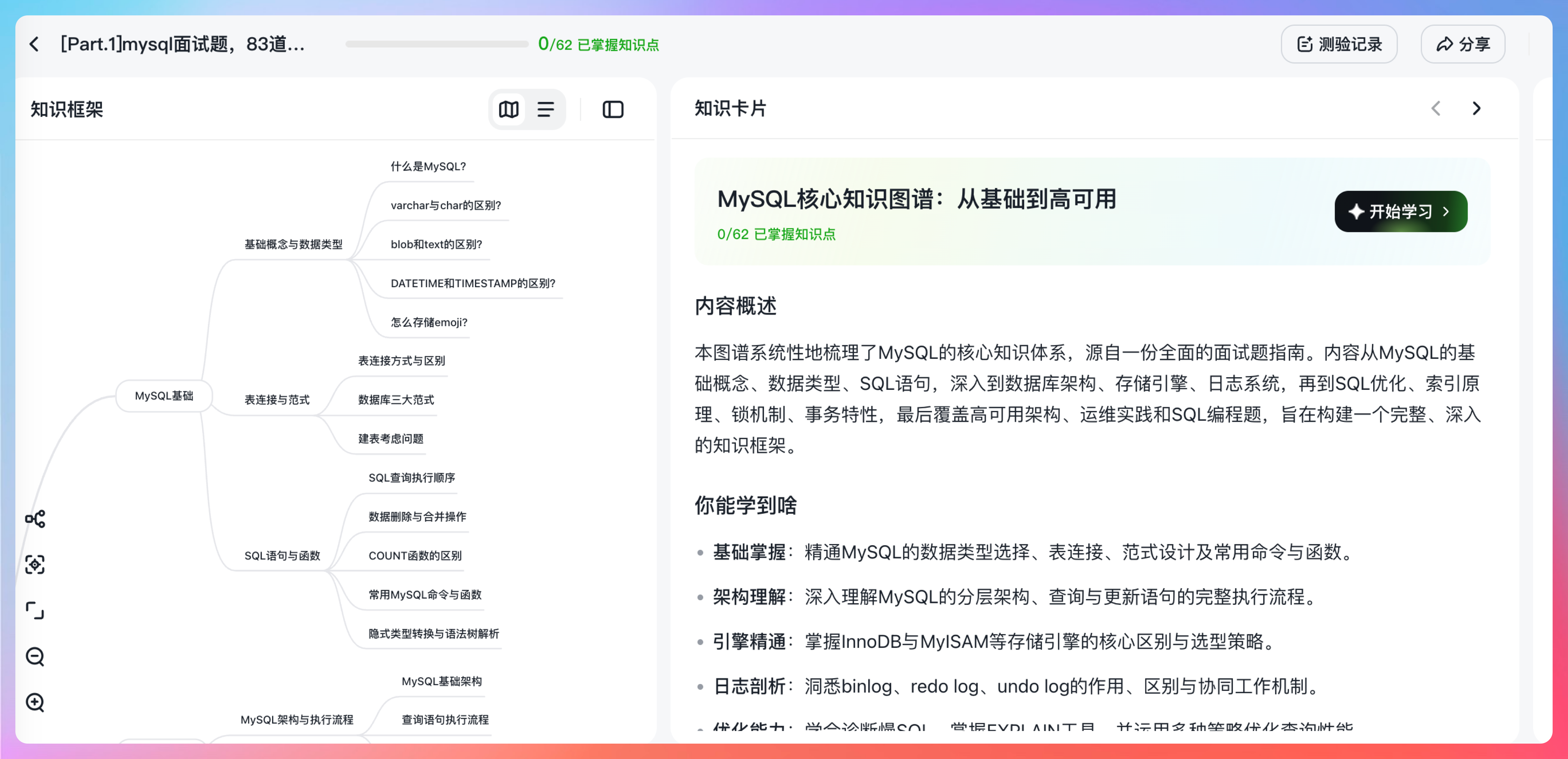This screenshot has height=759, width=1568.
Task: Click the mind map layout icon
Action: point(35,519)
